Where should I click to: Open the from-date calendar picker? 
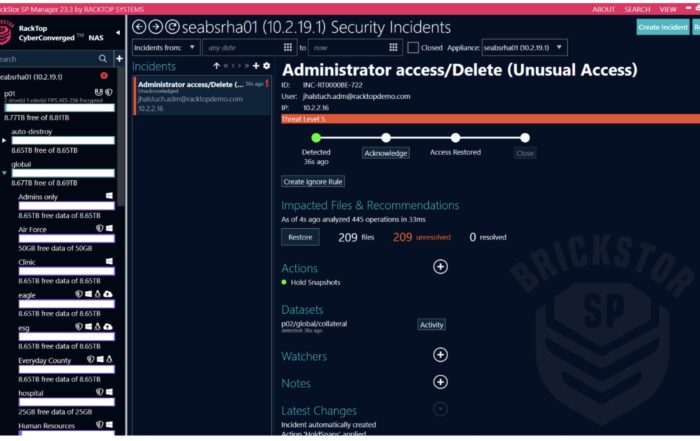coord(288,47)
